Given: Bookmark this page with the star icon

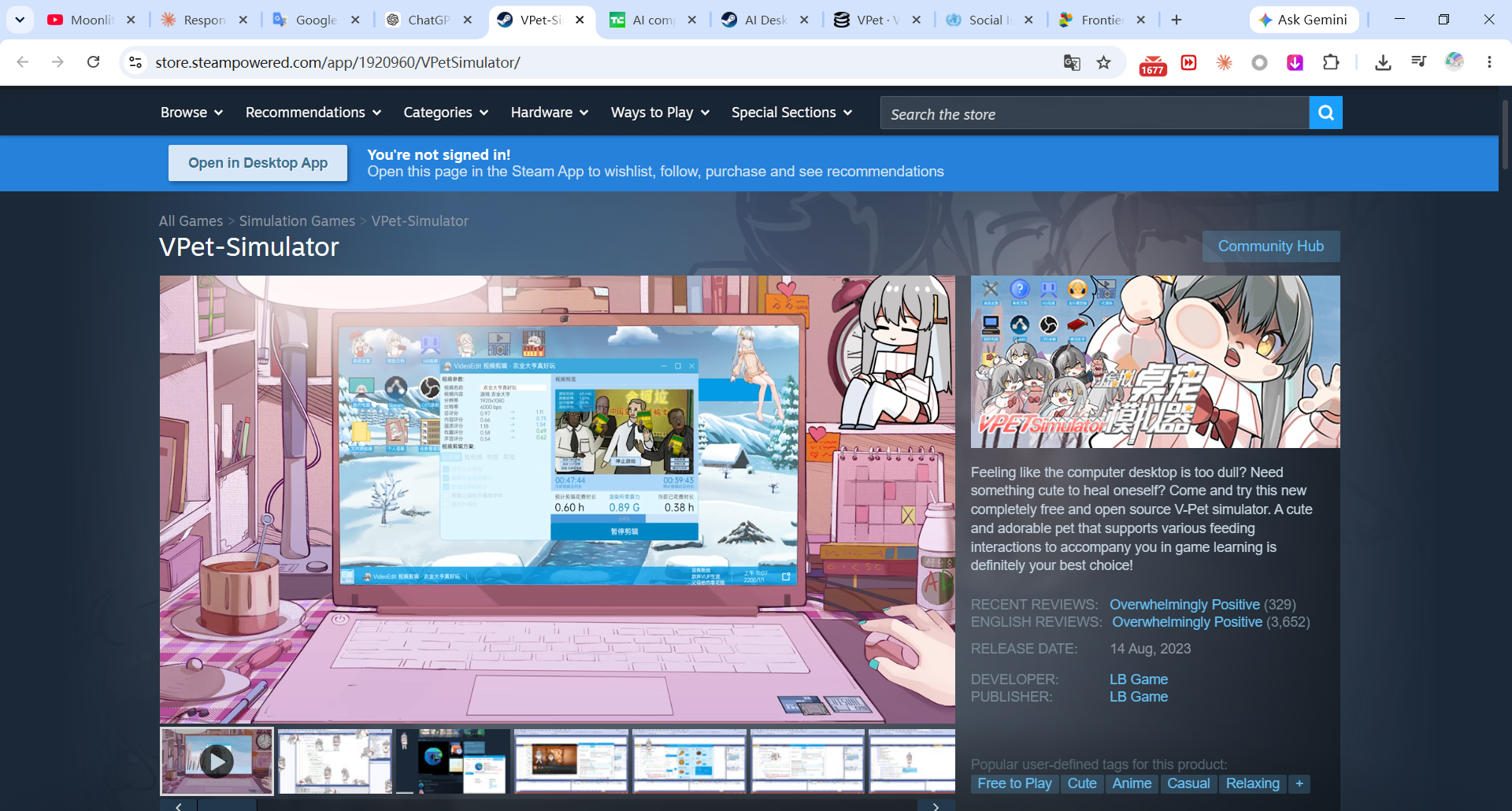Looking at the screenshot, I should [1104, 62].
